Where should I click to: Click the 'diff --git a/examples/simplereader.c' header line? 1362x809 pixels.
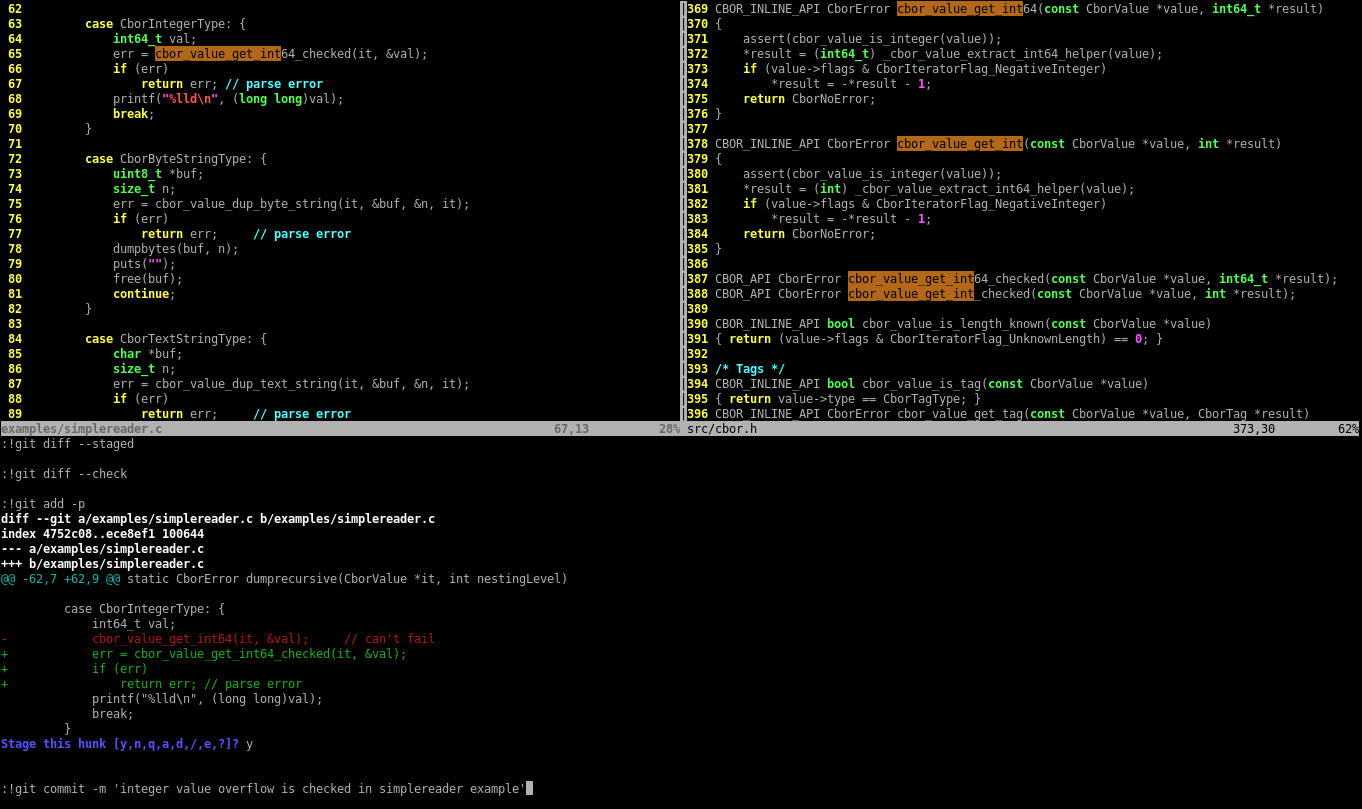218,519
